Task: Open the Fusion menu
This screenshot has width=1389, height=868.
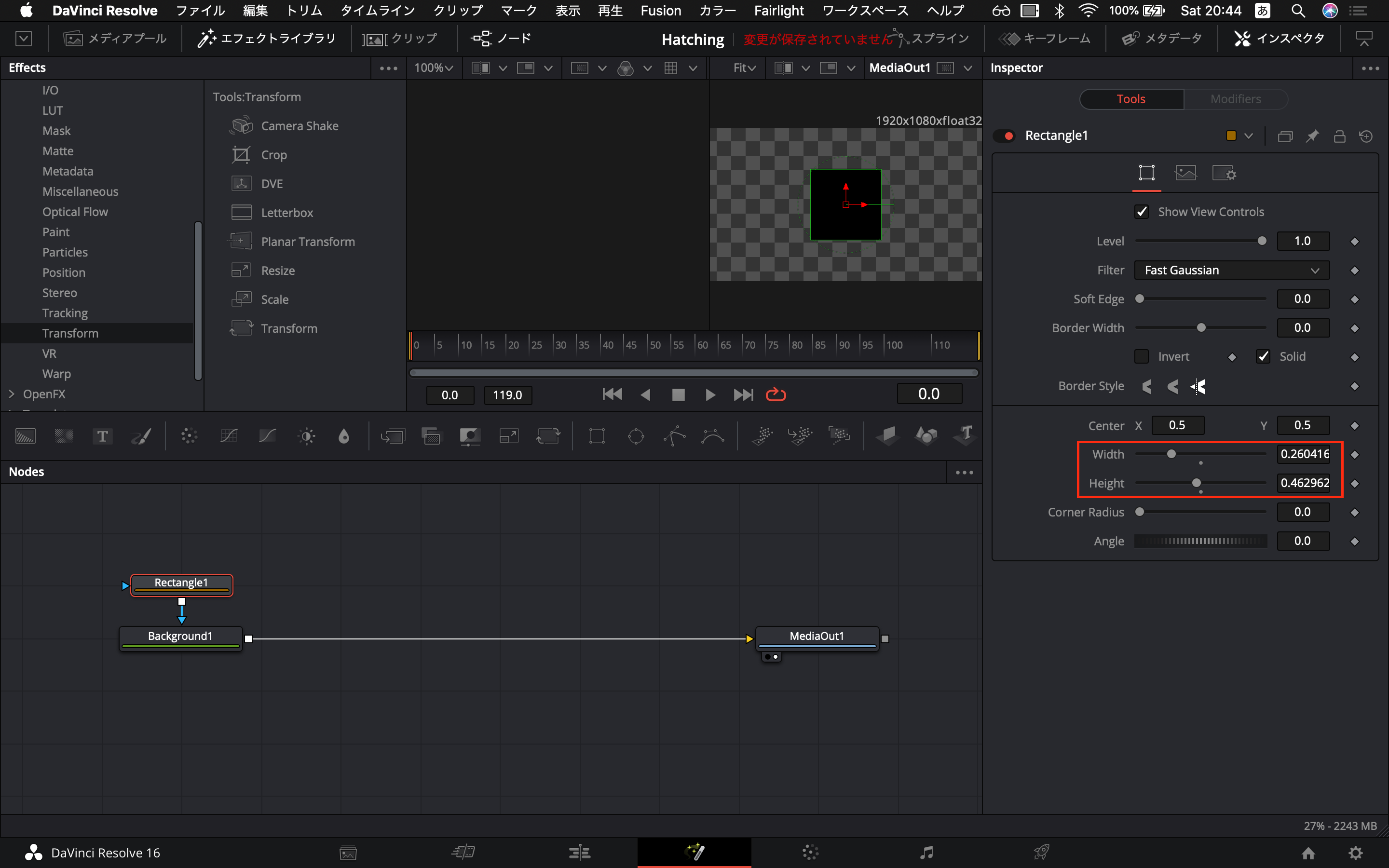Action: pos(661,10)
